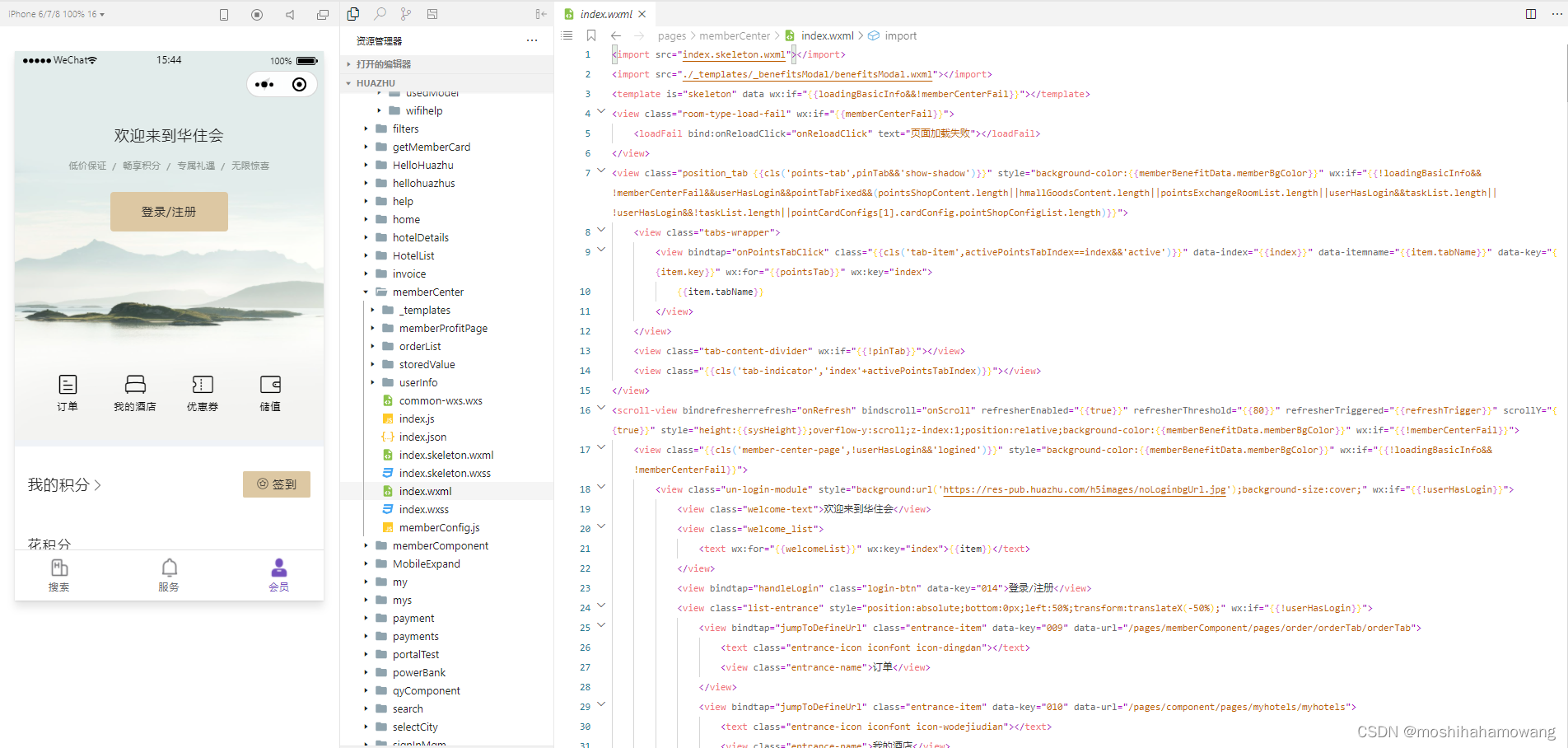Click the editor layout icon beside source control
Screen dimensions: 1568x748
(432, 13)
